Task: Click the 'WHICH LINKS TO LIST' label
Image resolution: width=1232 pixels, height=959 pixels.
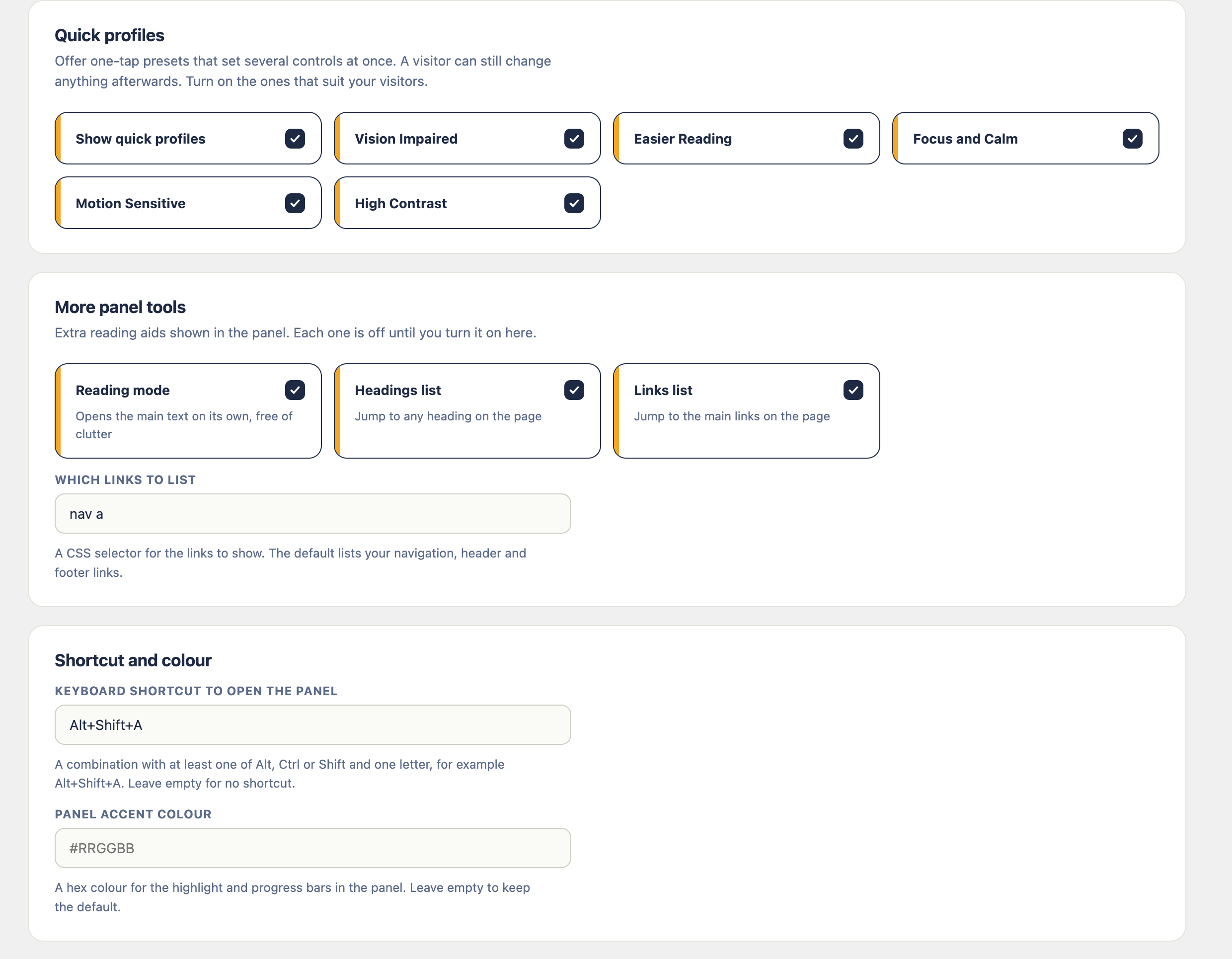Action: [x=125, y=480]
